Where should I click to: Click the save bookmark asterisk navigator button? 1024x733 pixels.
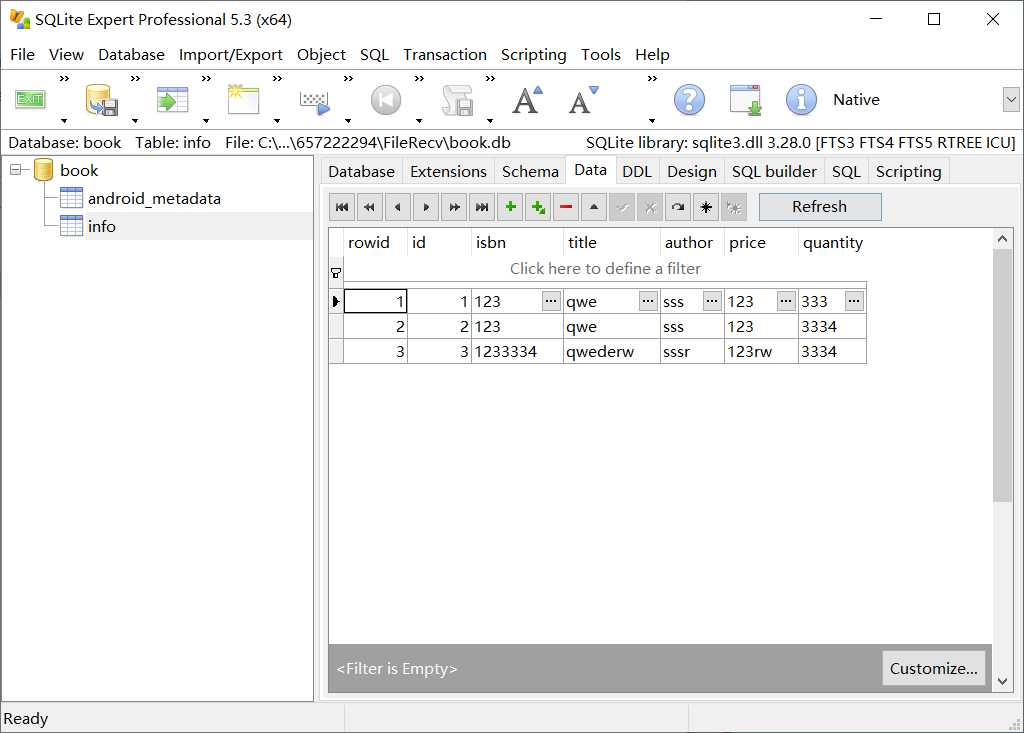tap(707, 207)
